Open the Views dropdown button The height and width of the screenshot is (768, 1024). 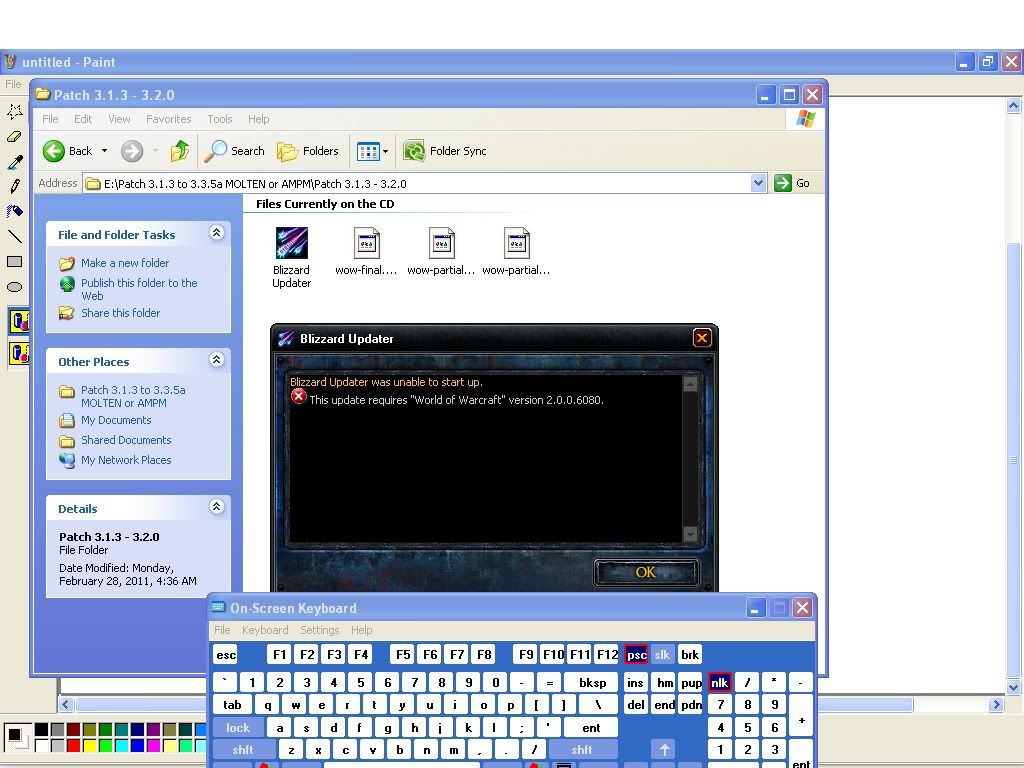point(372,152)
